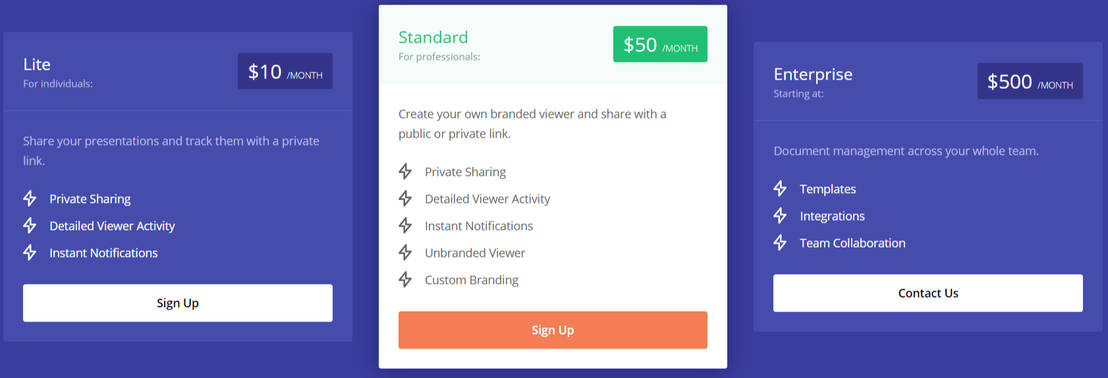Click the lightning icon beside Templates
The height and width of the screenshot is (378, 1108).
point(780,189)
